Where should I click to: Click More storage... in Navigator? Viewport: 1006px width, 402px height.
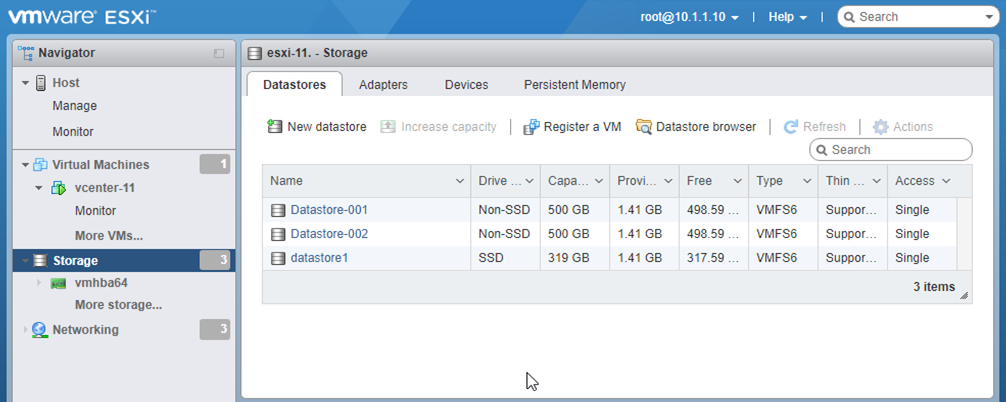coord(118,305)
